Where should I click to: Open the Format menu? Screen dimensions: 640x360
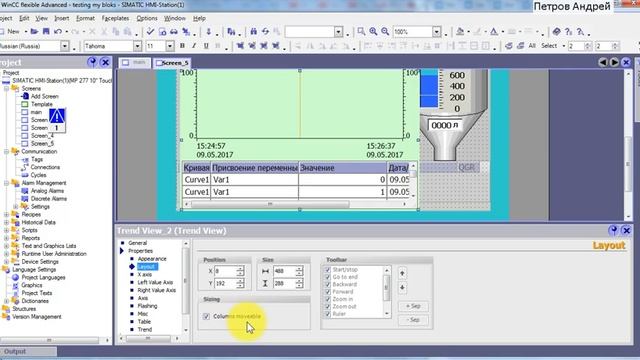pos(85,18)
